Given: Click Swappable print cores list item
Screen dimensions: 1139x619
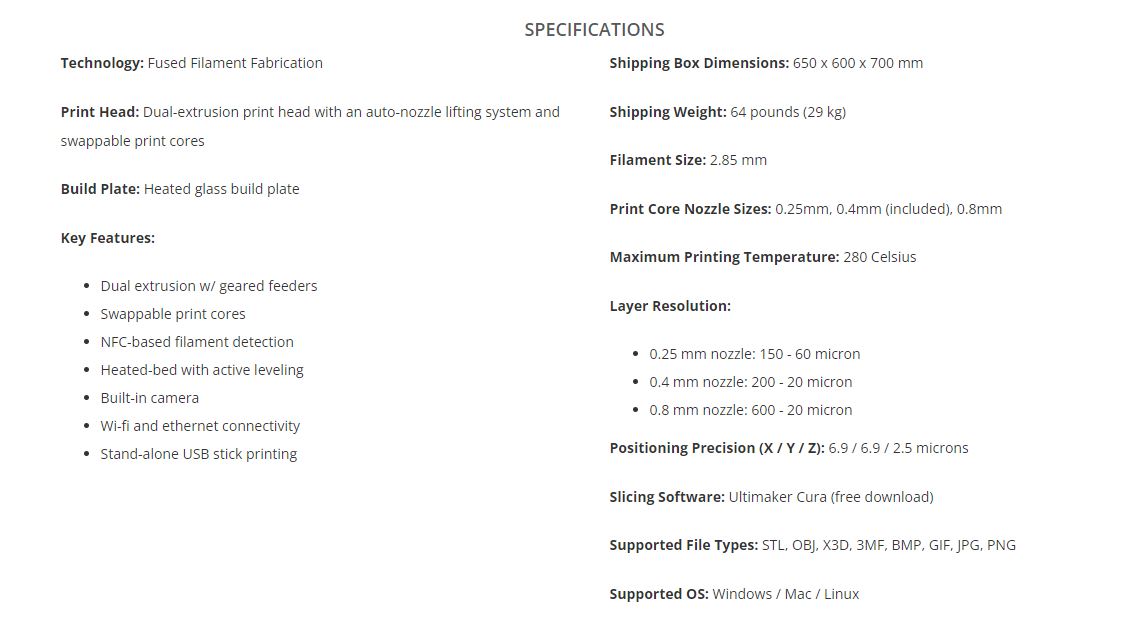Looking at the screenshot, I should [x=173, y=314].
